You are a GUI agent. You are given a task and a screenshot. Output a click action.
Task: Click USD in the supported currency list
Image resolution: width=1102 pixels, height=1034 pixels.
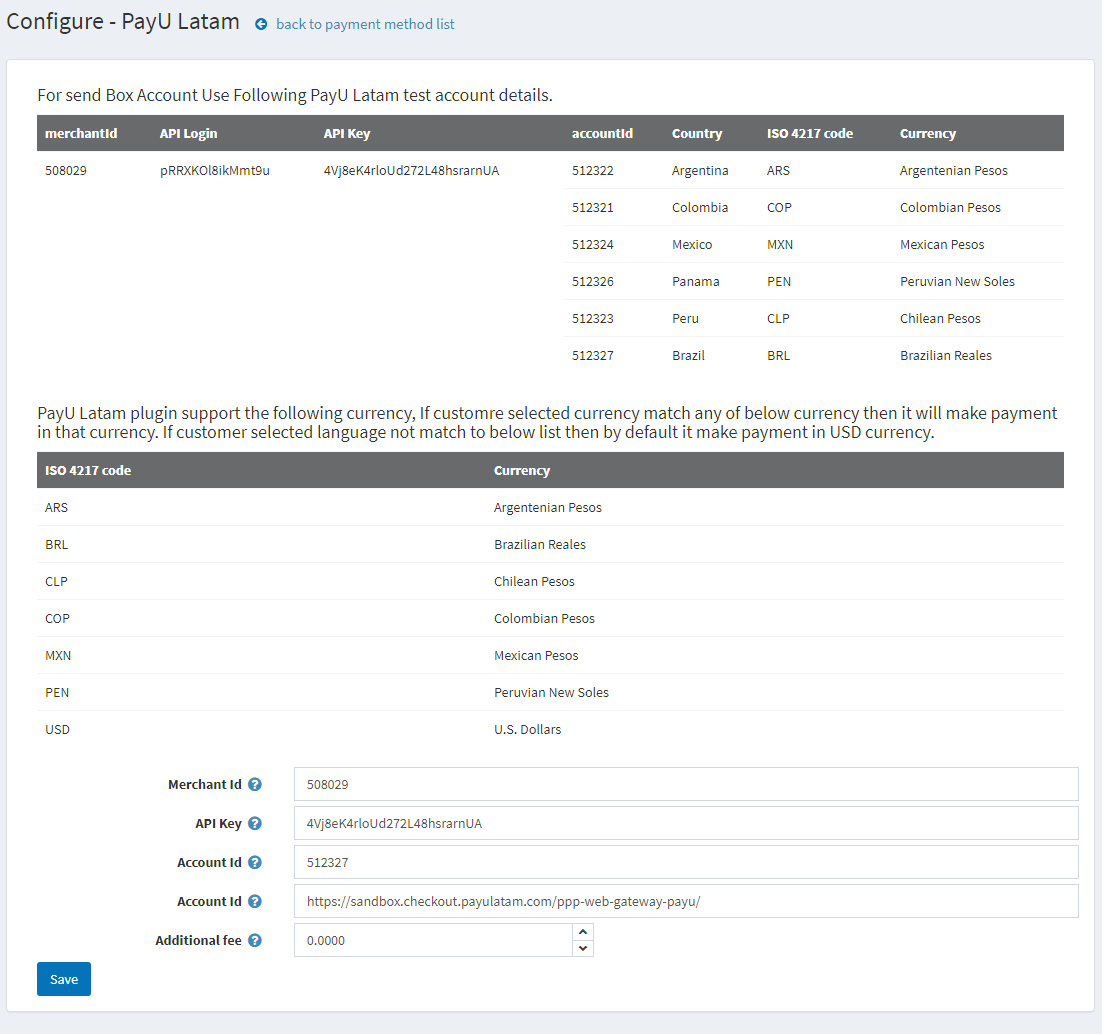coord(58,730)
